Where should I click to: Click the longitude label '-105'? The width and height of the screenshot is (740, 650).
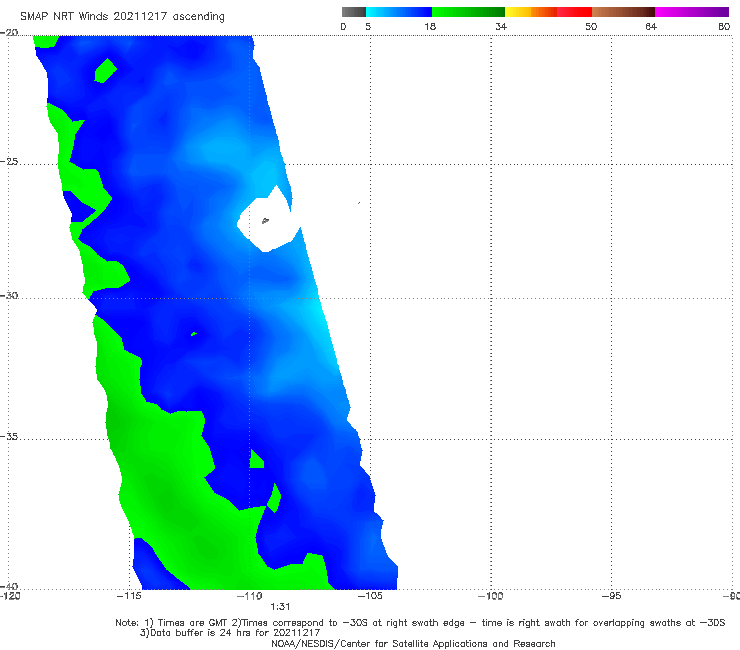[370, 596]
